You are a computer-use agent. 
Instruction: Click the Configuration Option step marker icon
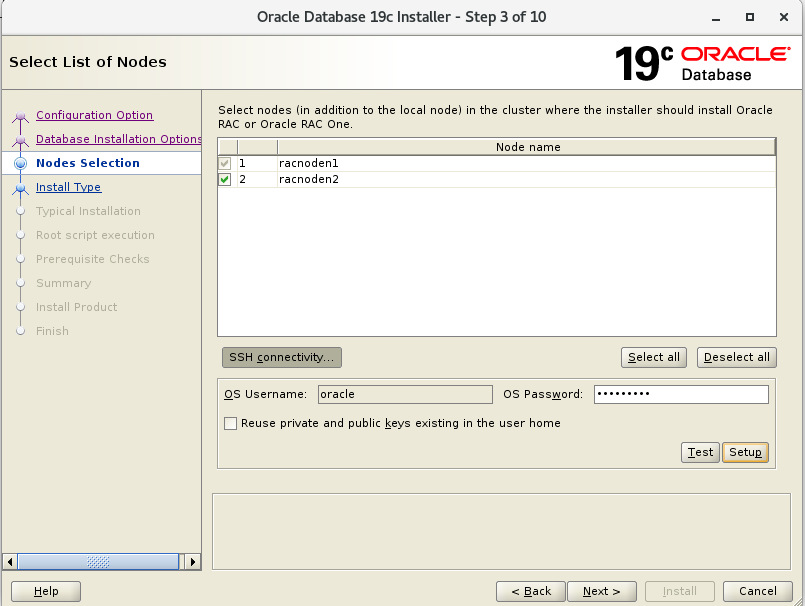[21, 117]
